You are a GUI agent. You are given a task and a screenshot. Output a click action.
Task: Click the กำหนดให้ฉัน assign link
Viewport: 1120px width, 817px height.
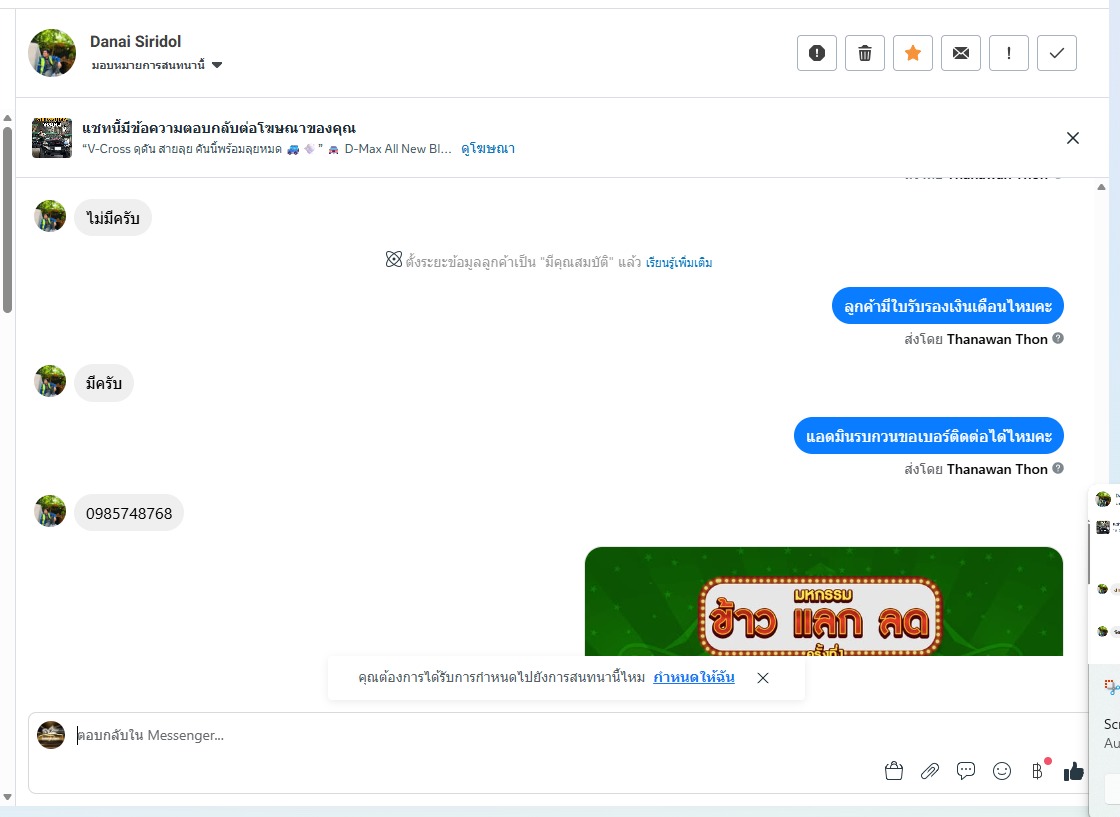pos(694,677)
